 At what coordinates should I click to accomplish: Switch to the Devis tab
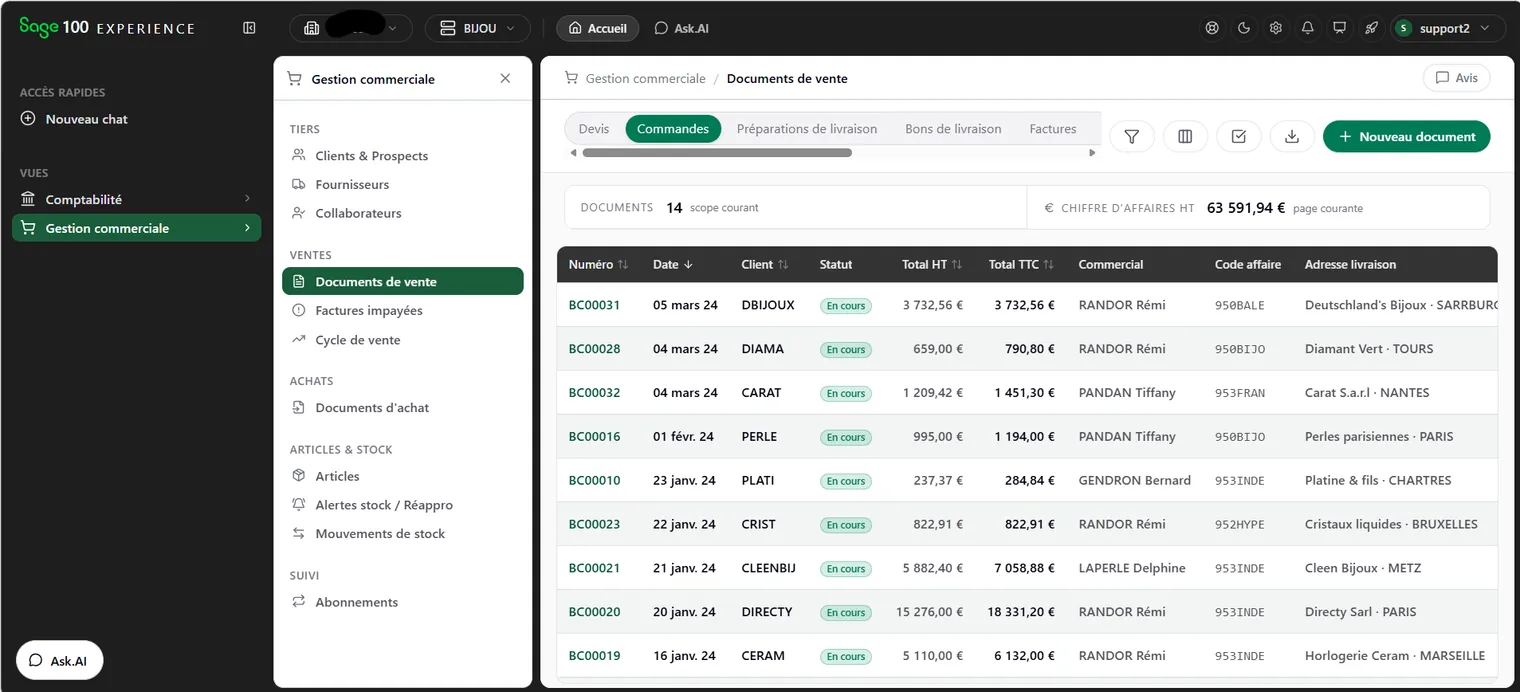click(594, 129)
